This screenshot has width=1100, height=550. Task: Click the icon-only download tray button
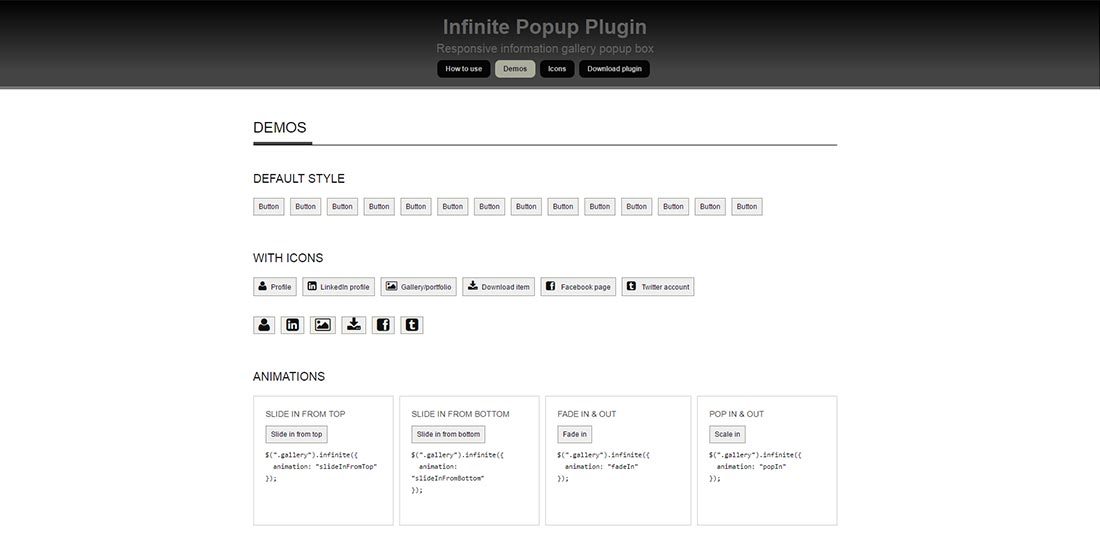click(x=354, y=325)
